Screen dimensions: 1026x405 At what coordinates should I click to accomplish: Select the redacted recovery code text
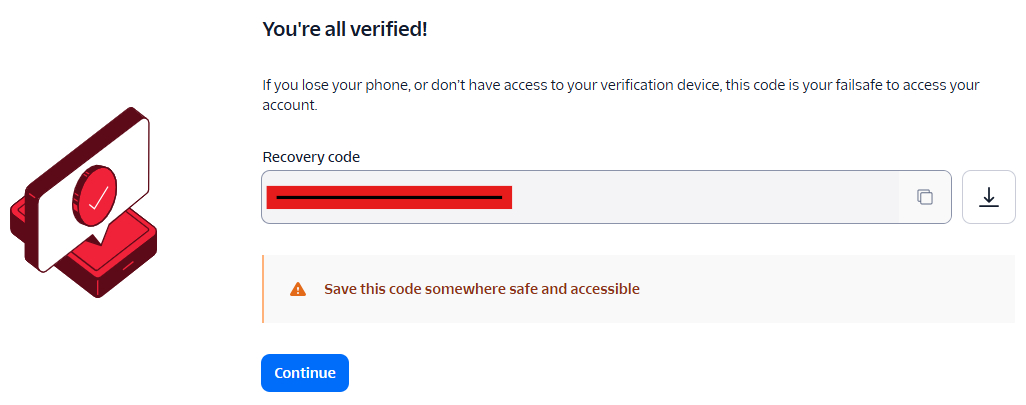click(x=389, y=197)
